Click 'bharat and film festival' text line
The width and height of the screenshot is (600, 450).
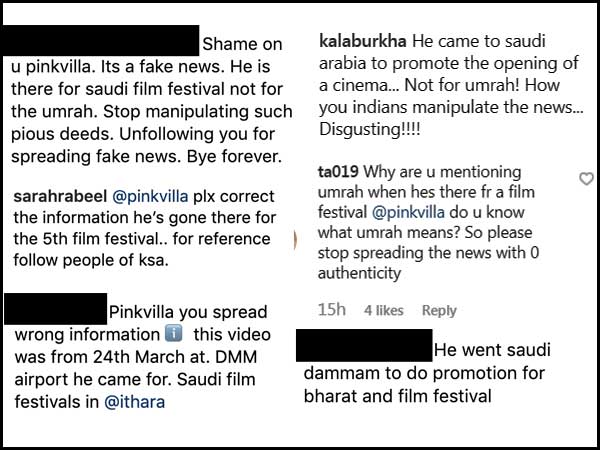tap(398, 396)
